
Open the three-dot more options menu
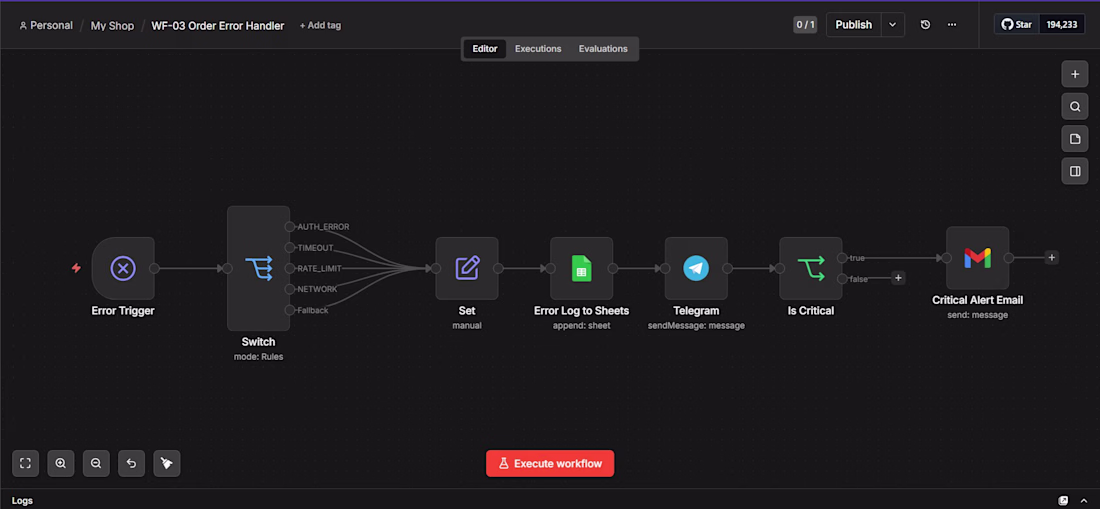click(952, 25)
